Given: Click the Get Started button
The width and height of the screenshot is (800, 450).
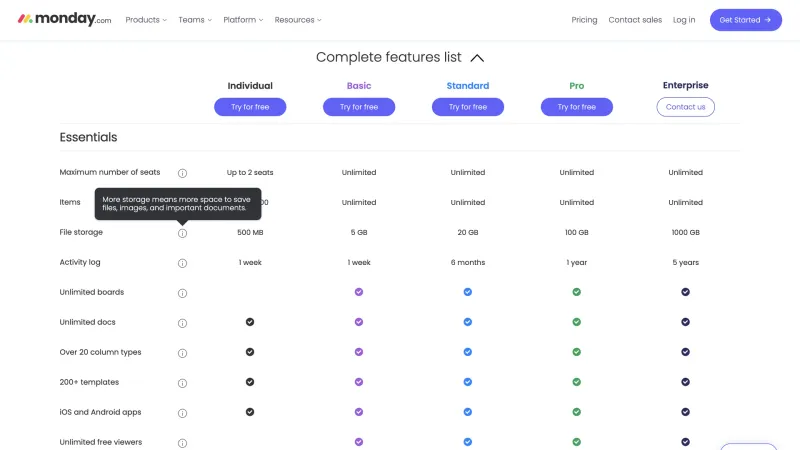Looking at the screenshot, I should [745, 20].
